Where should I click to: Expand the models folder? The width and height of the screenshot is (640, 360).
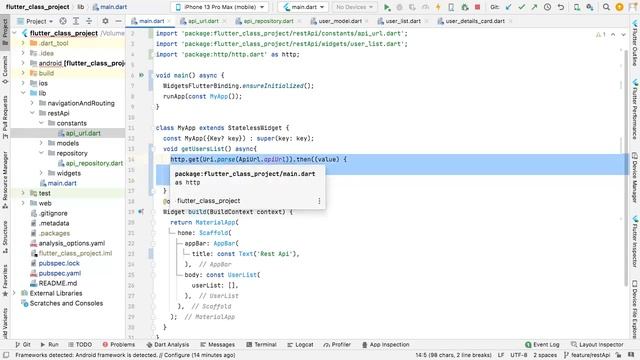click(41, 143)
